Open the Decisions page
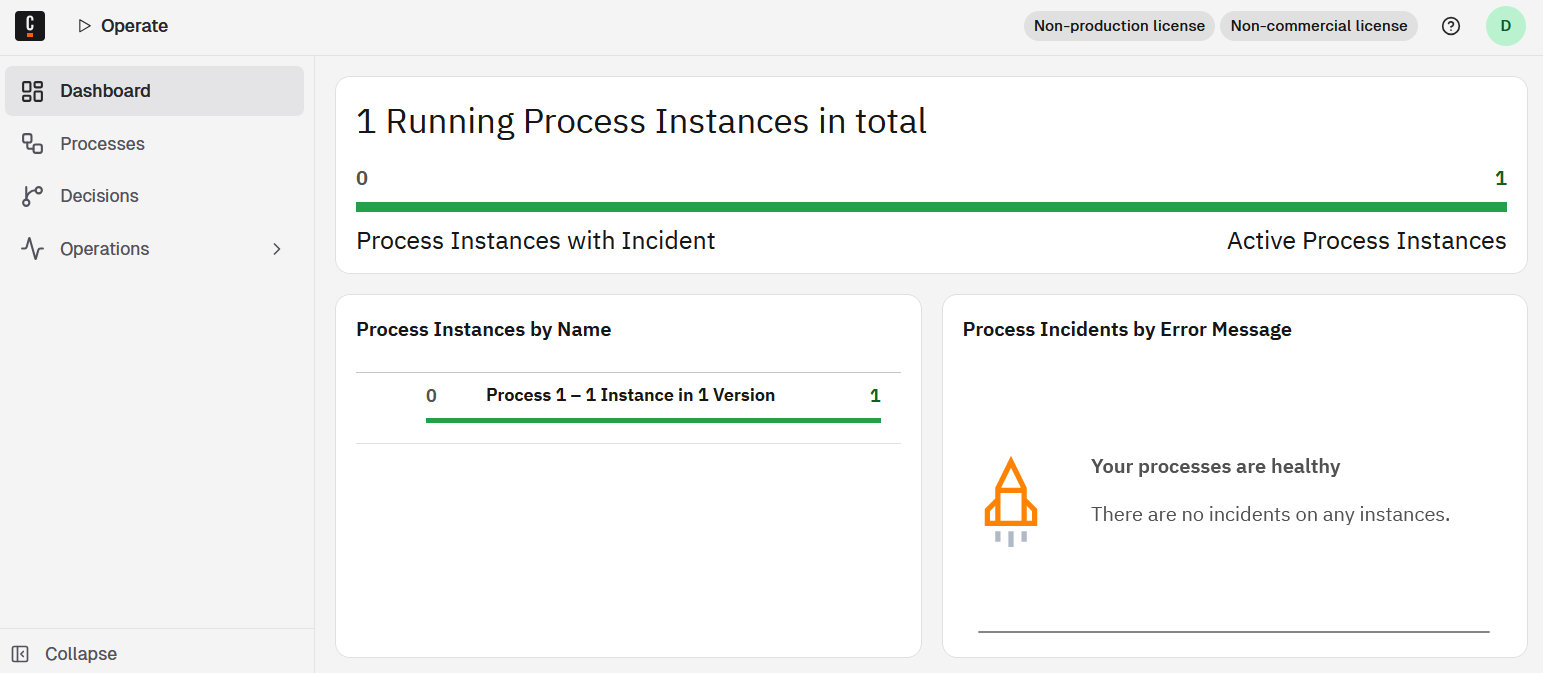The width and height of the screenshot is (1543, 673). coord(154,196)
